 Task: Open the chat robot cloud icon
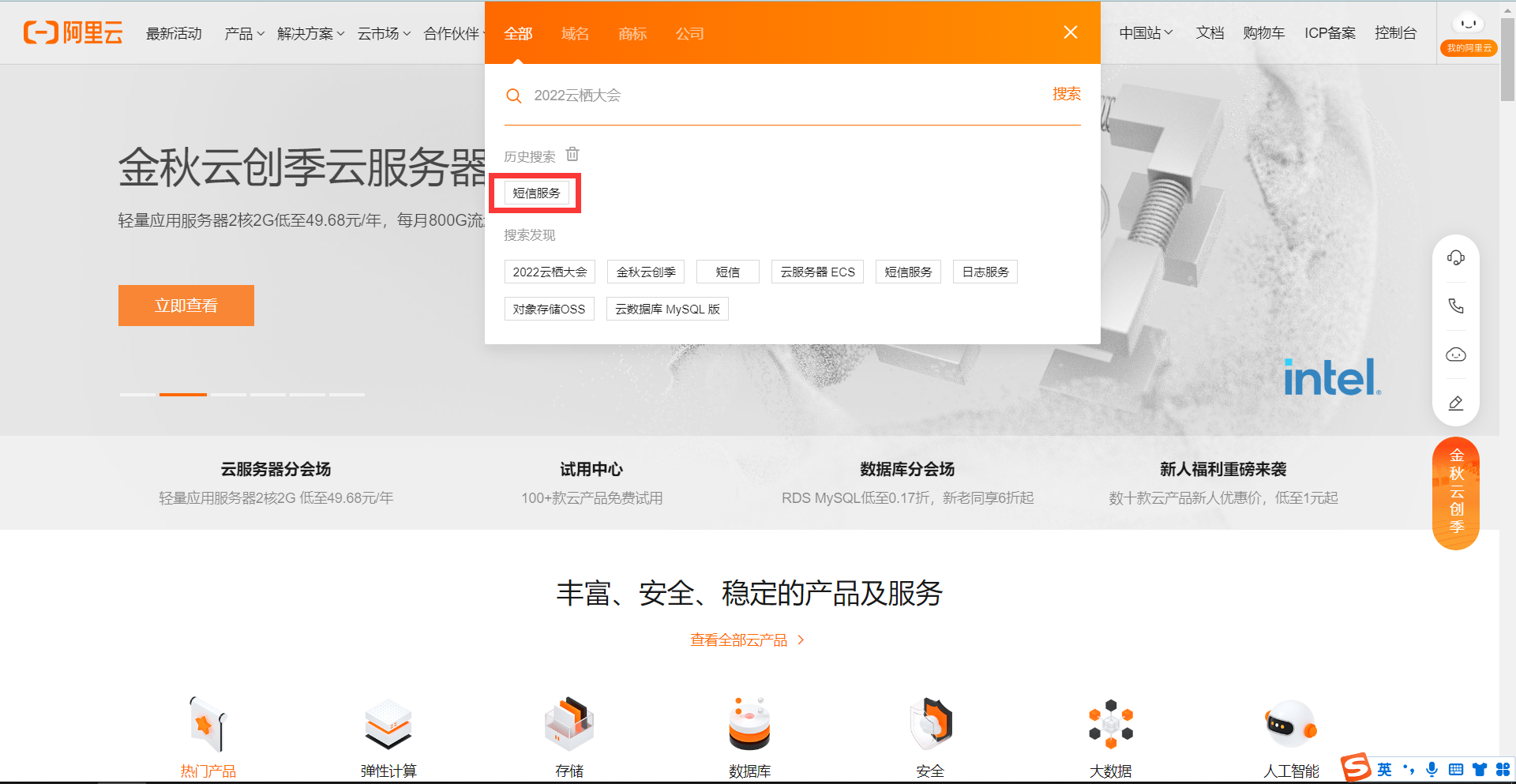[1456, 354]
